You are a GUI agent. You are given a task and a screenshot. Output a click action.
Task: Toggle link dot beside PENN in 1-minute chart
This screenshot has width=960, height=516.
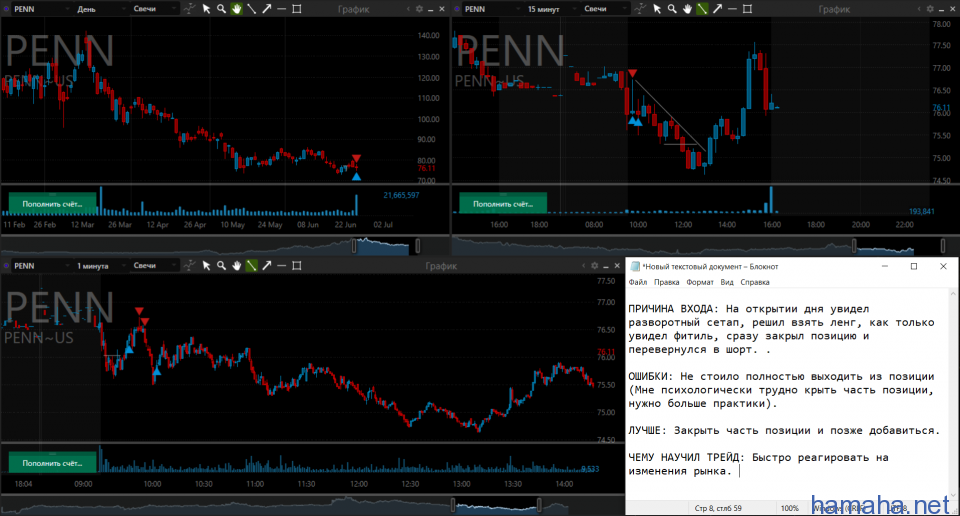click(x=6, y=266)
